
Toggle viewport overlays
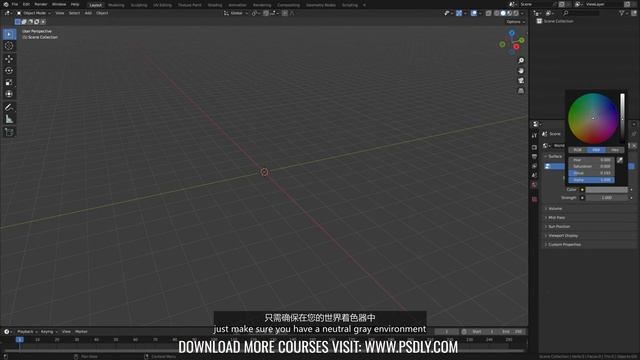(474, 13)
